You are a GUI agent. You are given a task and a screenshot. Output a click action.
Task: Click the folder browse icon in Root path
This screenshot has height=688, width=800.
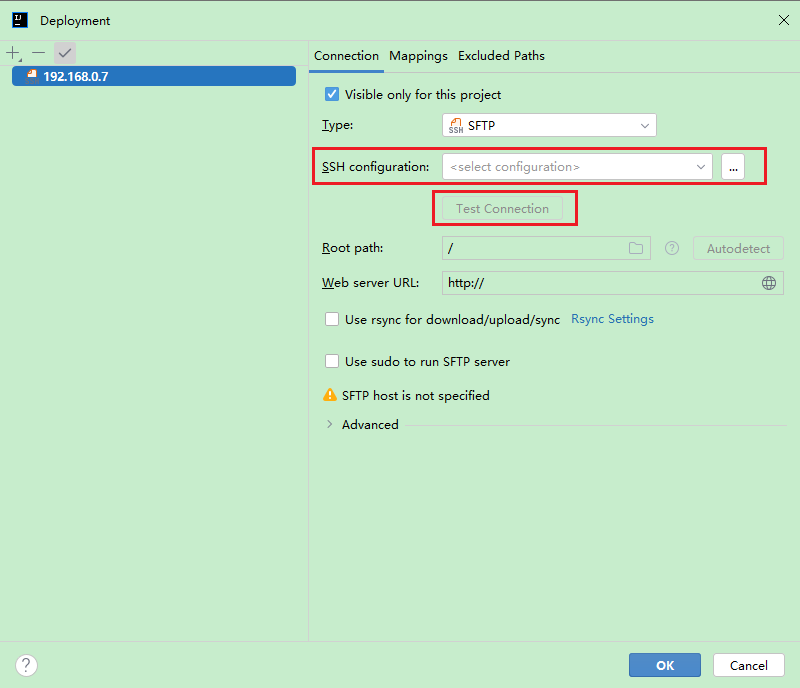click(x=636, y=248)
